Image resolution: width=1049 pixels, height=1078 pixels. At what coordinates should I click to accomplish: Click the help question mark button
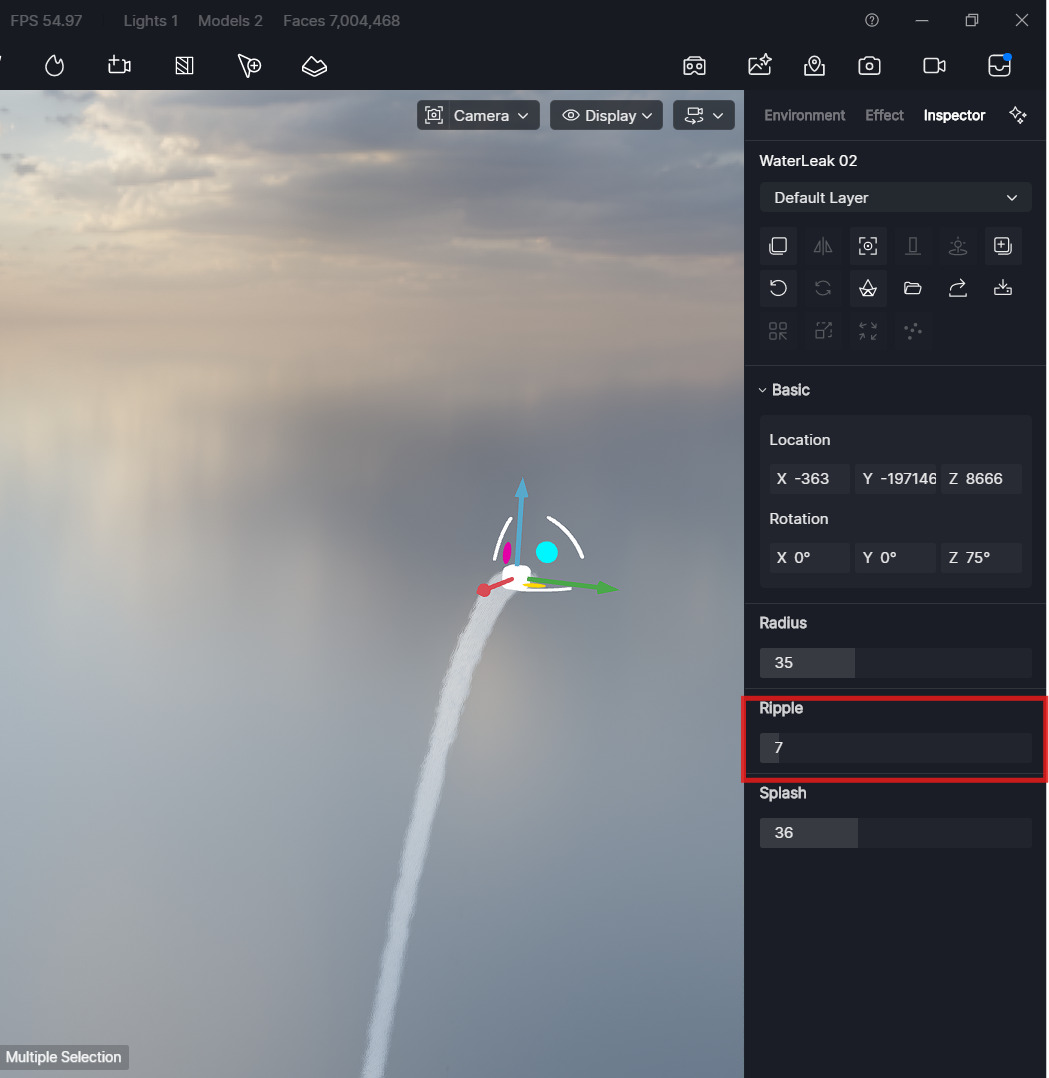(x=872, y=21)
